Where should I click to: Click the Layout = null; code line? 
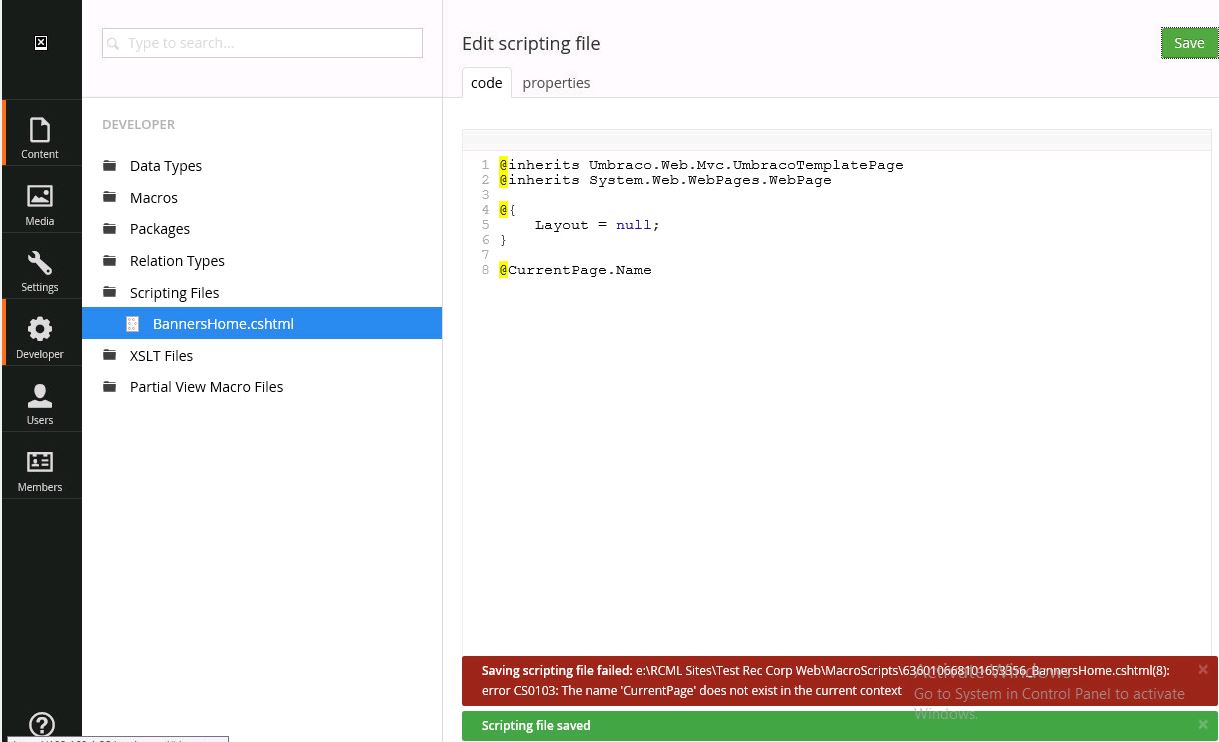point(597,225)
